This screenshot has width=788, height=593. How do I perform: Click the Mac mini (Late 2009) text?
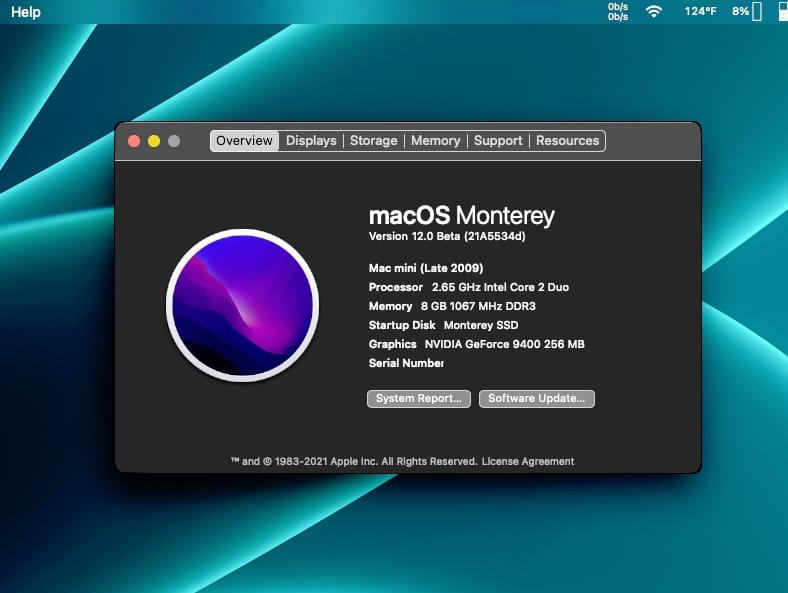coord(426,268)
